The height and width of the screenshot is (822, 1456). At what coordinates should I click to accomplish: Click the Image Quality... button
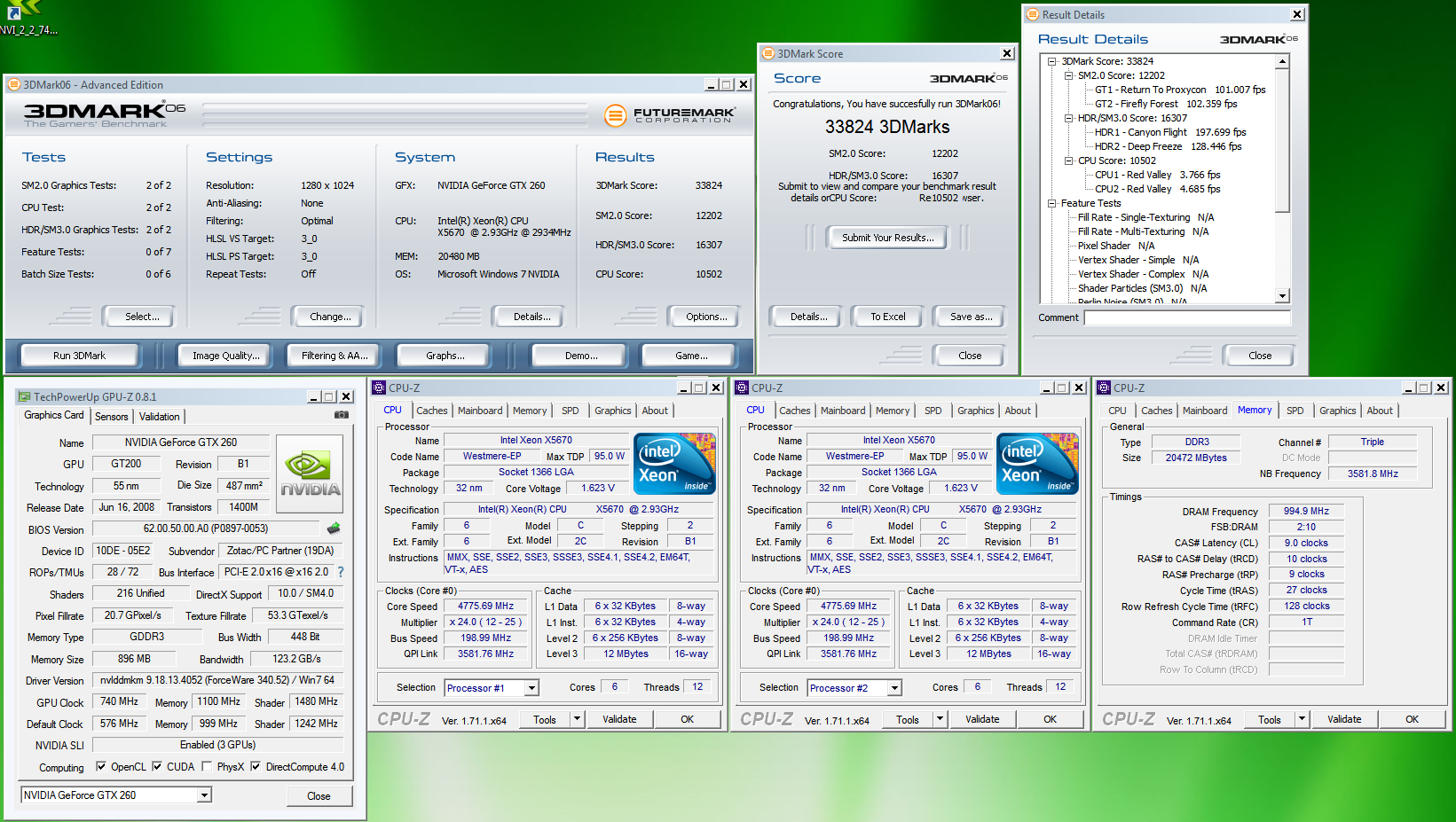coord(226,356)
